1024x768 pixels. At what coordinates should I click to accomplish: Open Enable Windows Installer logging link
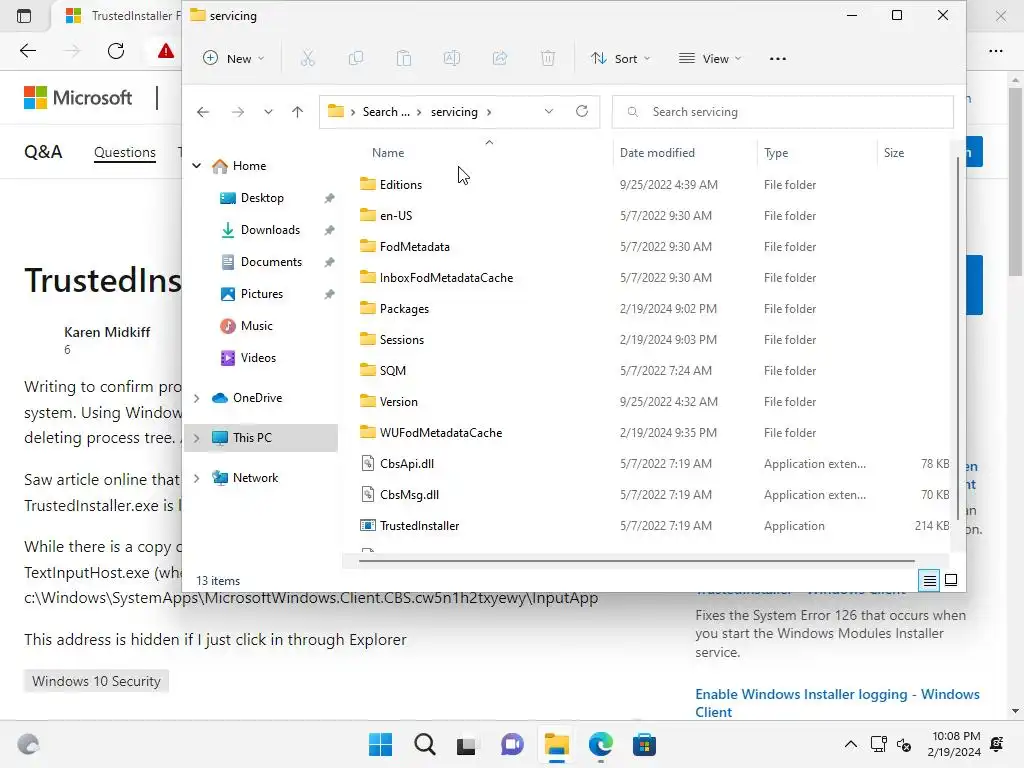click(x=837, y=703)
